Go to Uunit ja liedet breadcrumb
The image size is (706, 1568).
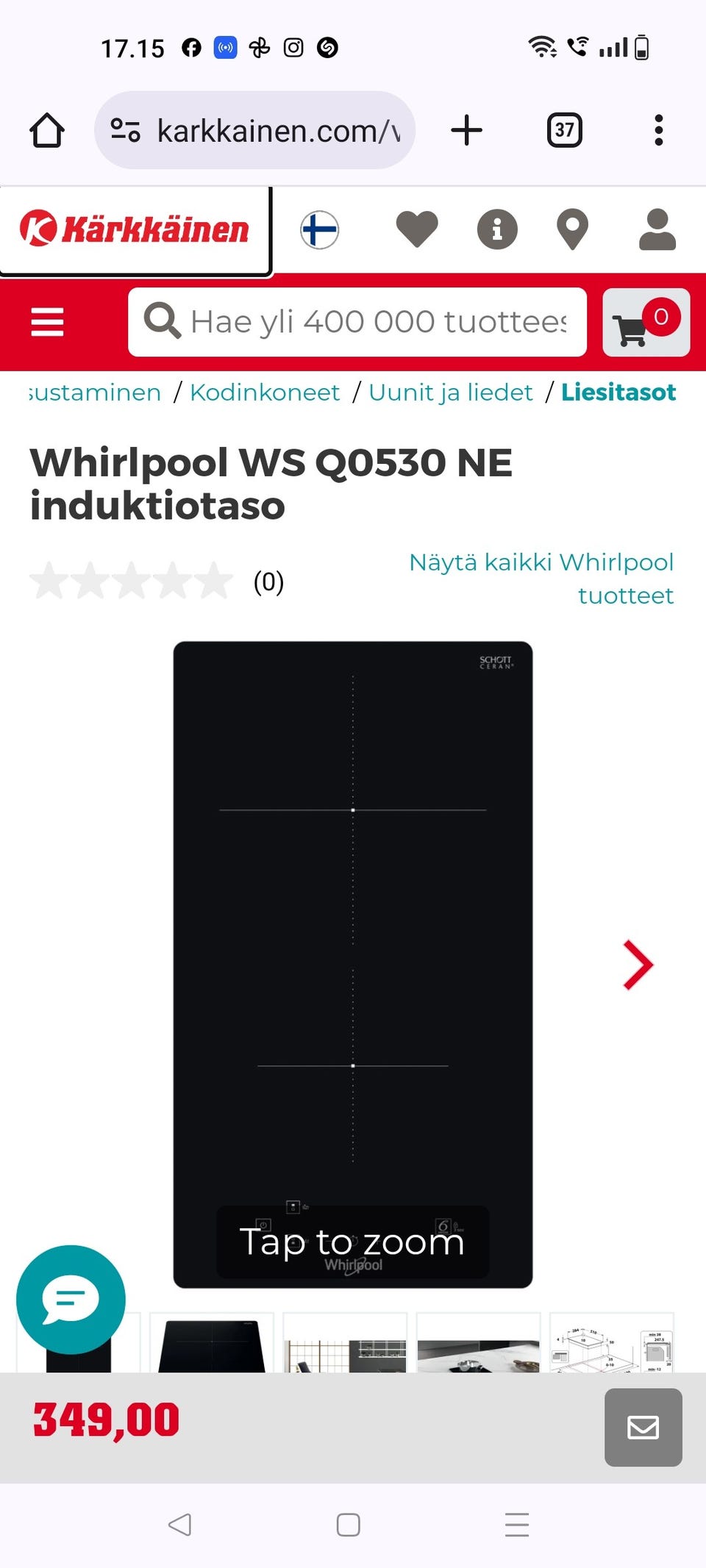[x=451, y=393]
